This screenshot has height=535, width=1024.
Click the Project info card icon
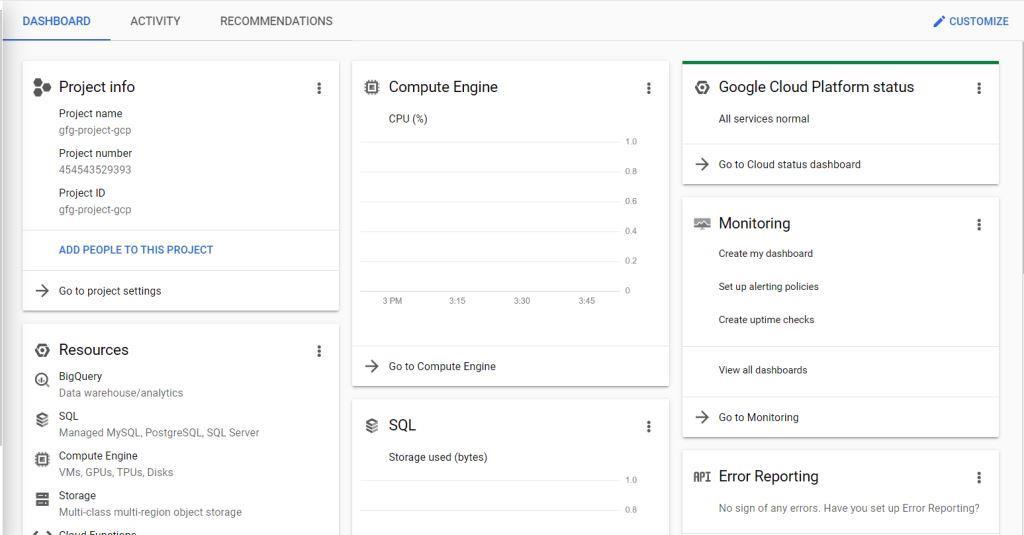(x=42, y=88)
